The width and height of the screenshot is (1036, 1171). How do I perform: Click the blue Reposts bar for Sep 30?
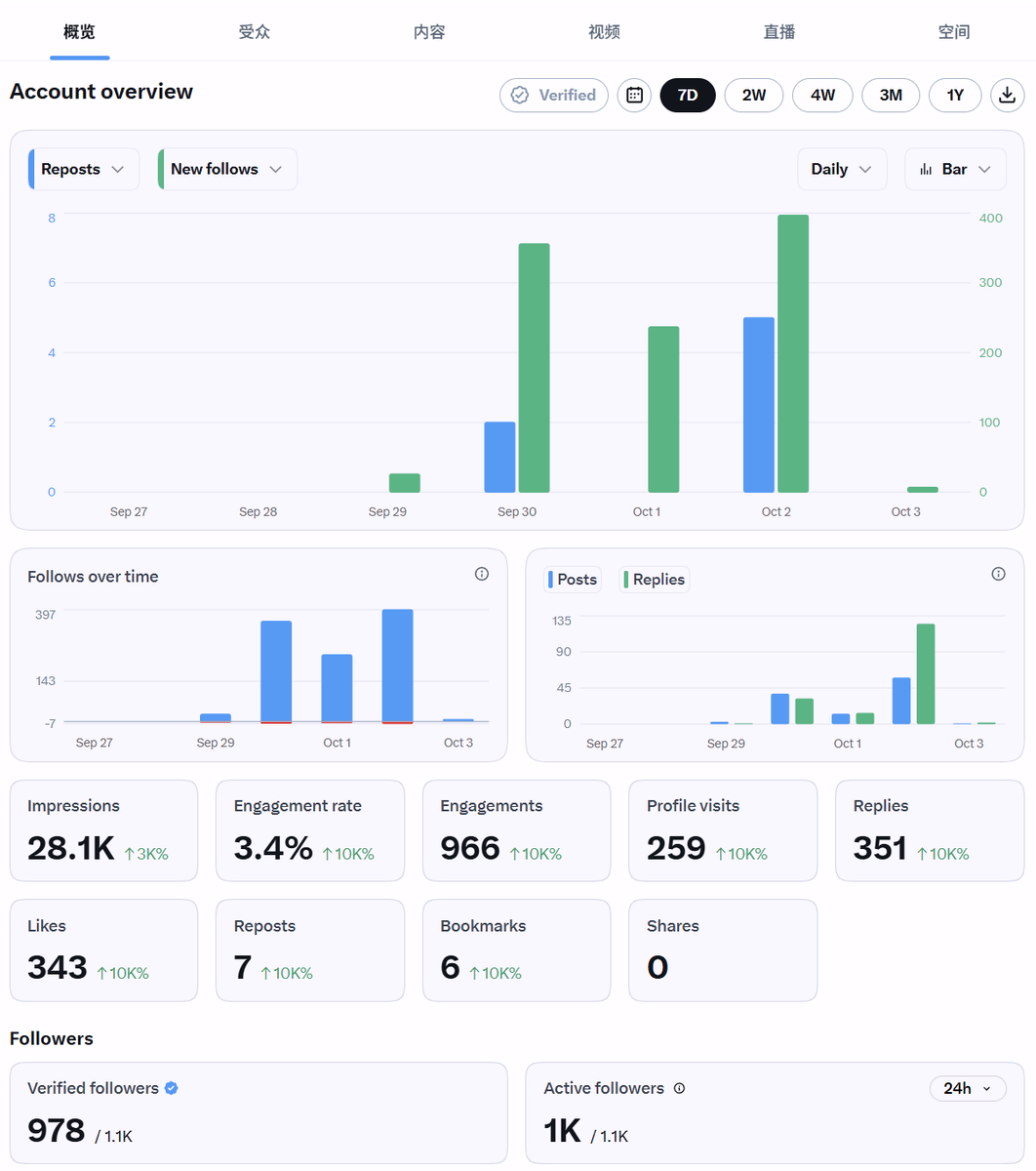(x=499, y=458)
